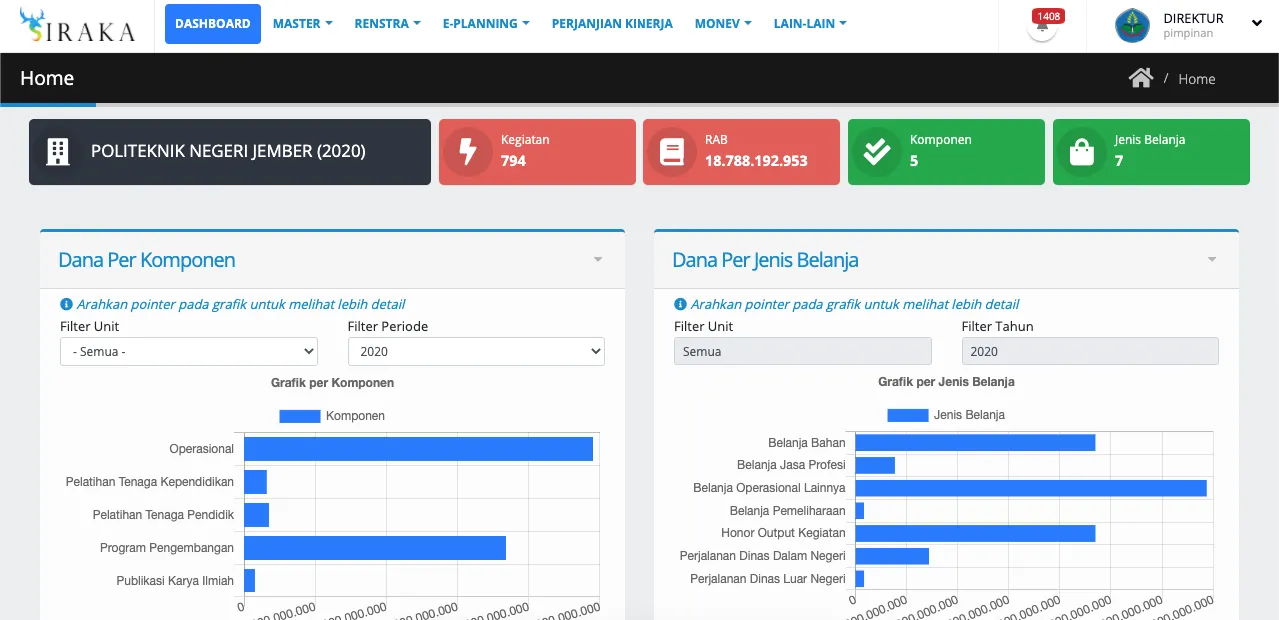Screen dimensions: 1279x620
Task: Click the Home breadcrumb link
Action: point(1196,79)
